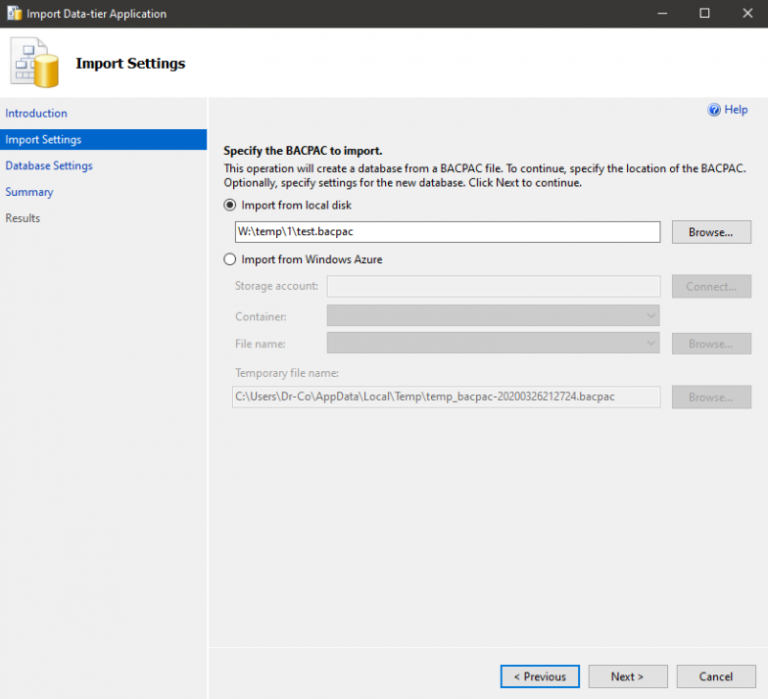The width and height of the screenshot is (768, 699).
Task: Click the Temporary file name field
Action: click(446, 397)
